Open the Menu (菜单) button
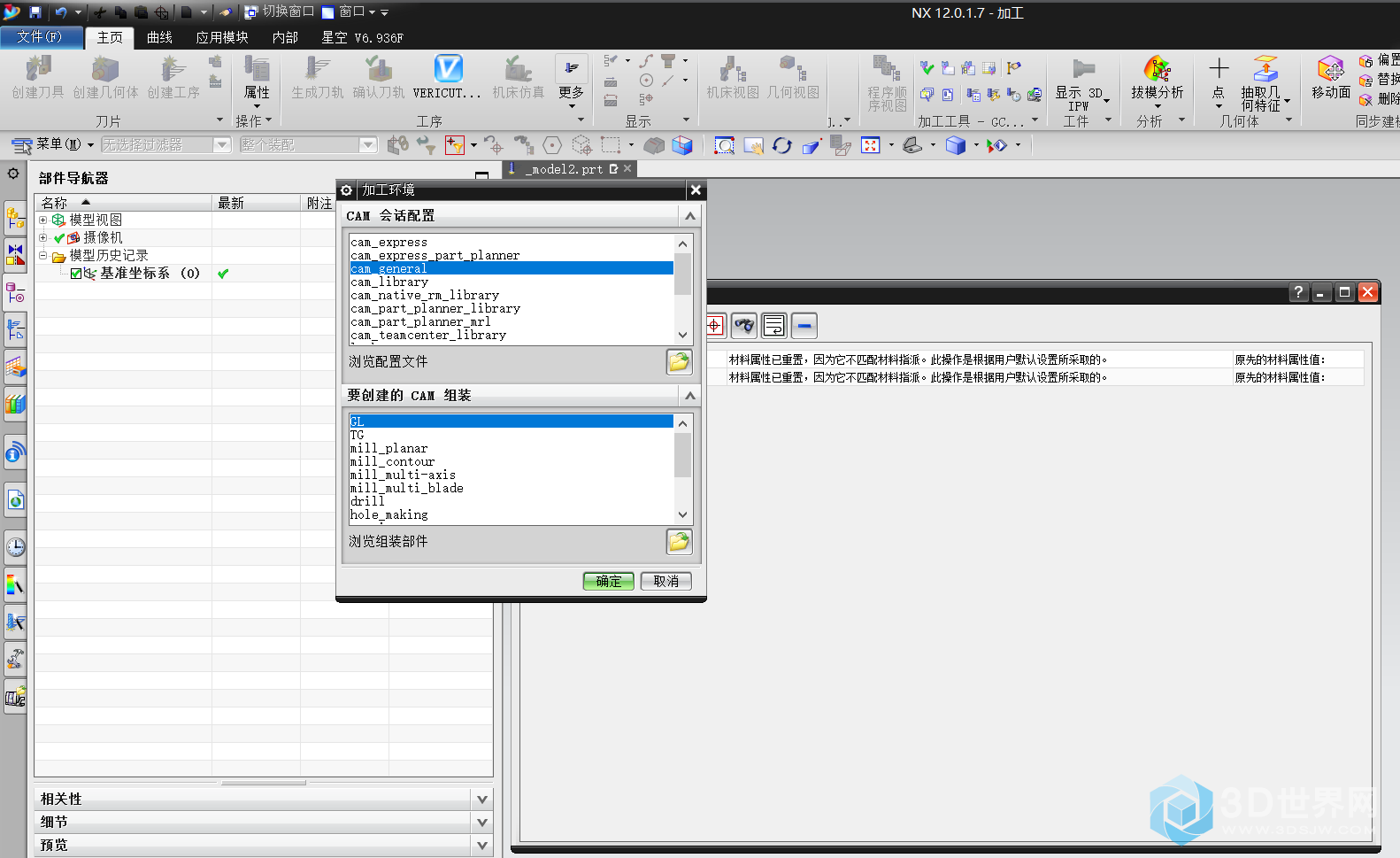 53,144
